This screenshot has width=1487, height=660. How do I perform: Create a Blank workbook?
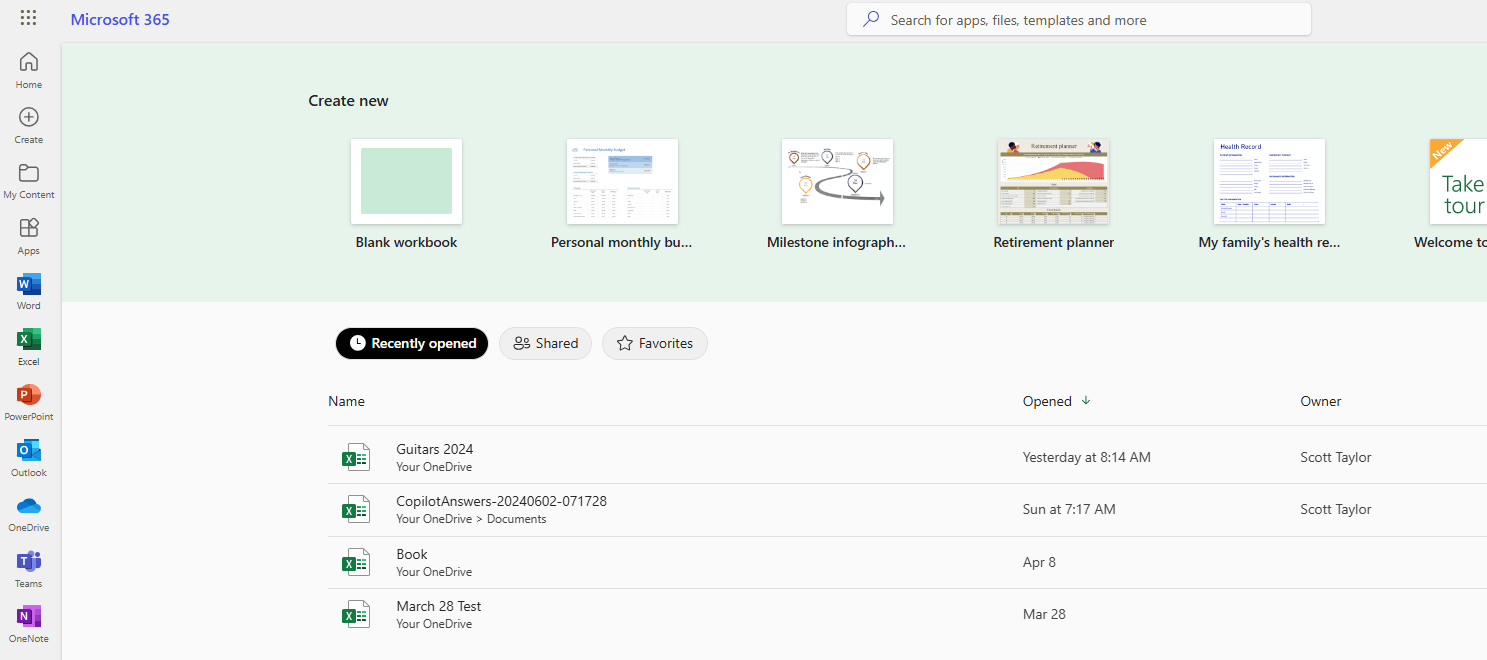[406, 181]
